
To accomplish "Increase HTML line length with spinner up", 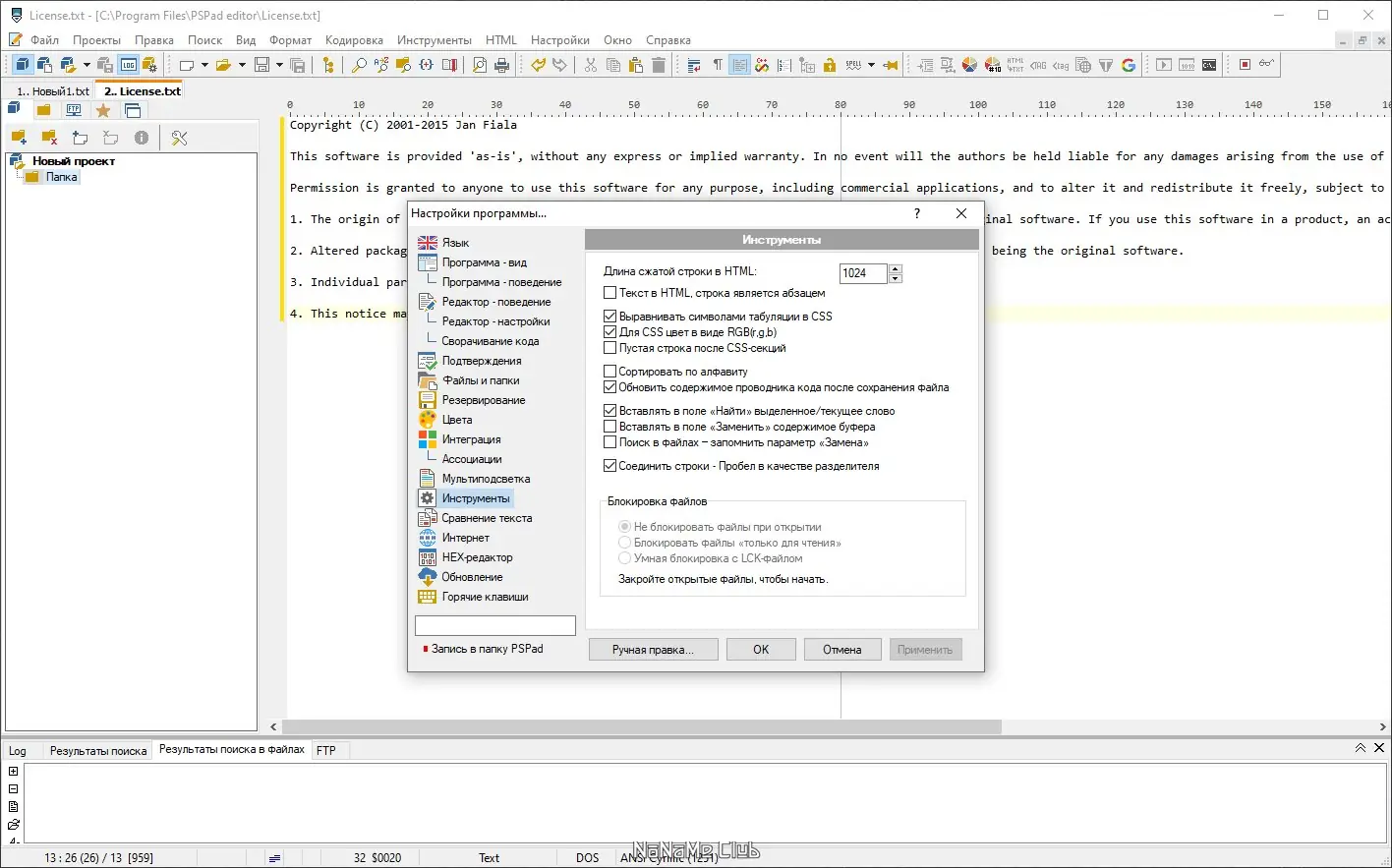I will point(896,268).
